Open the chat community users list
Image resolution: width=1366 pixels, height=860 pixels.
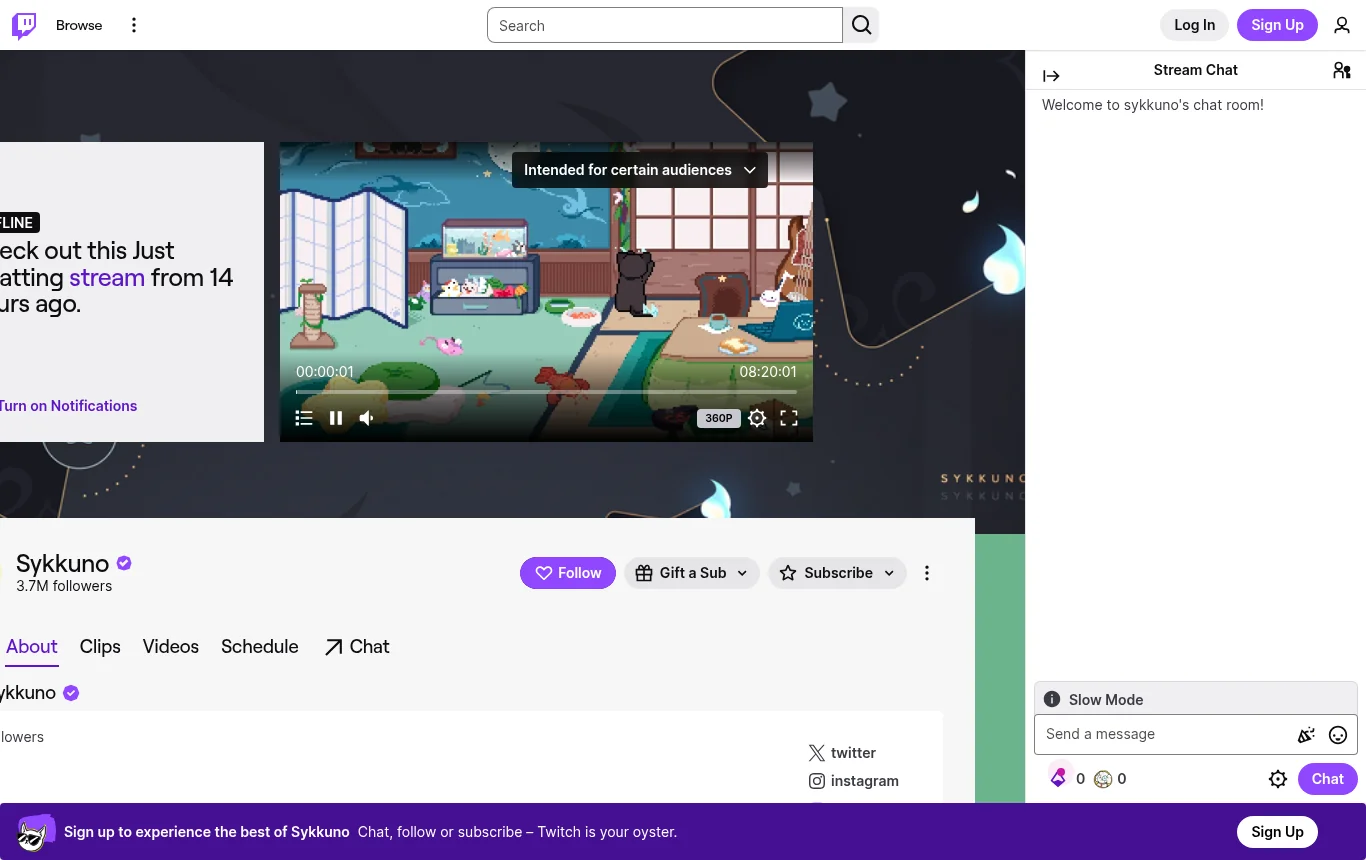click(1342, 70)
